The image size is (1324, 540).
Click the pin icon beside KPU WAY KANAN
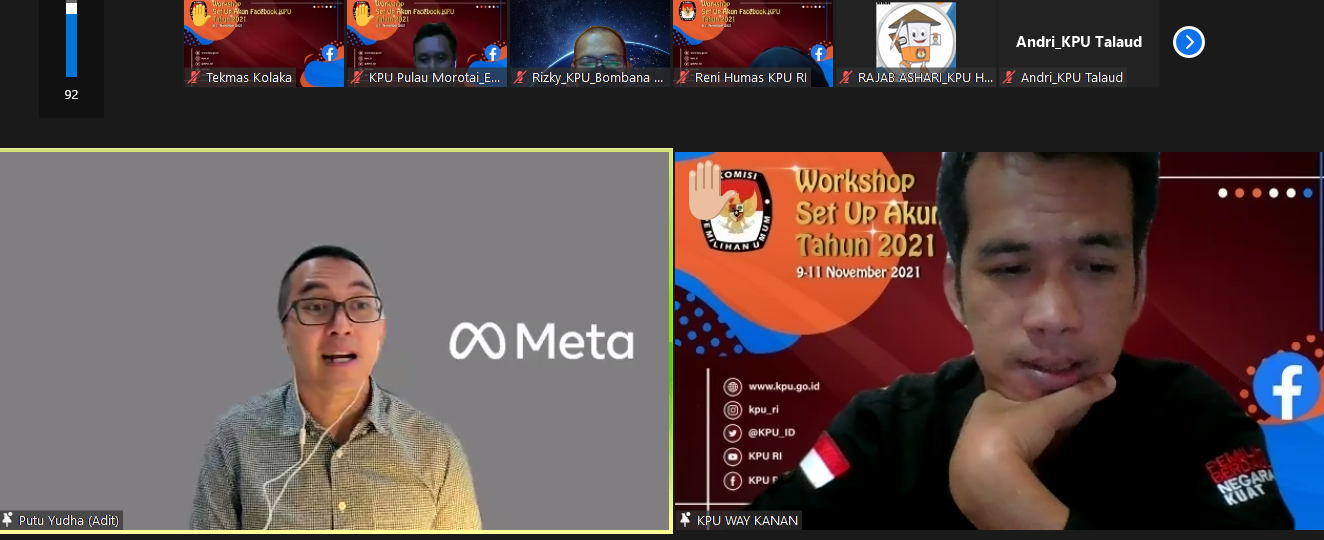point(686,520)
